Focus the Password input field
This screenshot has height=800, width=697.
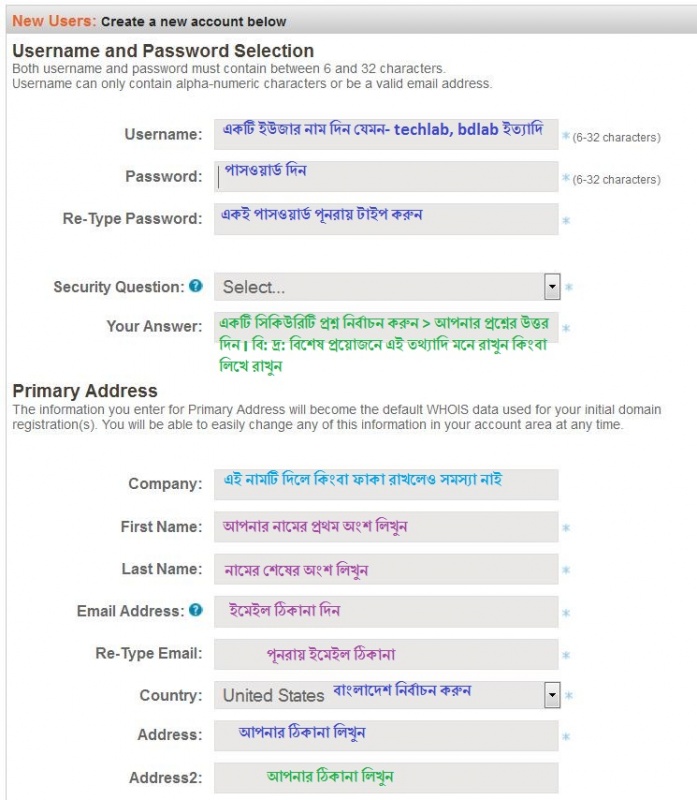[385, 177]
